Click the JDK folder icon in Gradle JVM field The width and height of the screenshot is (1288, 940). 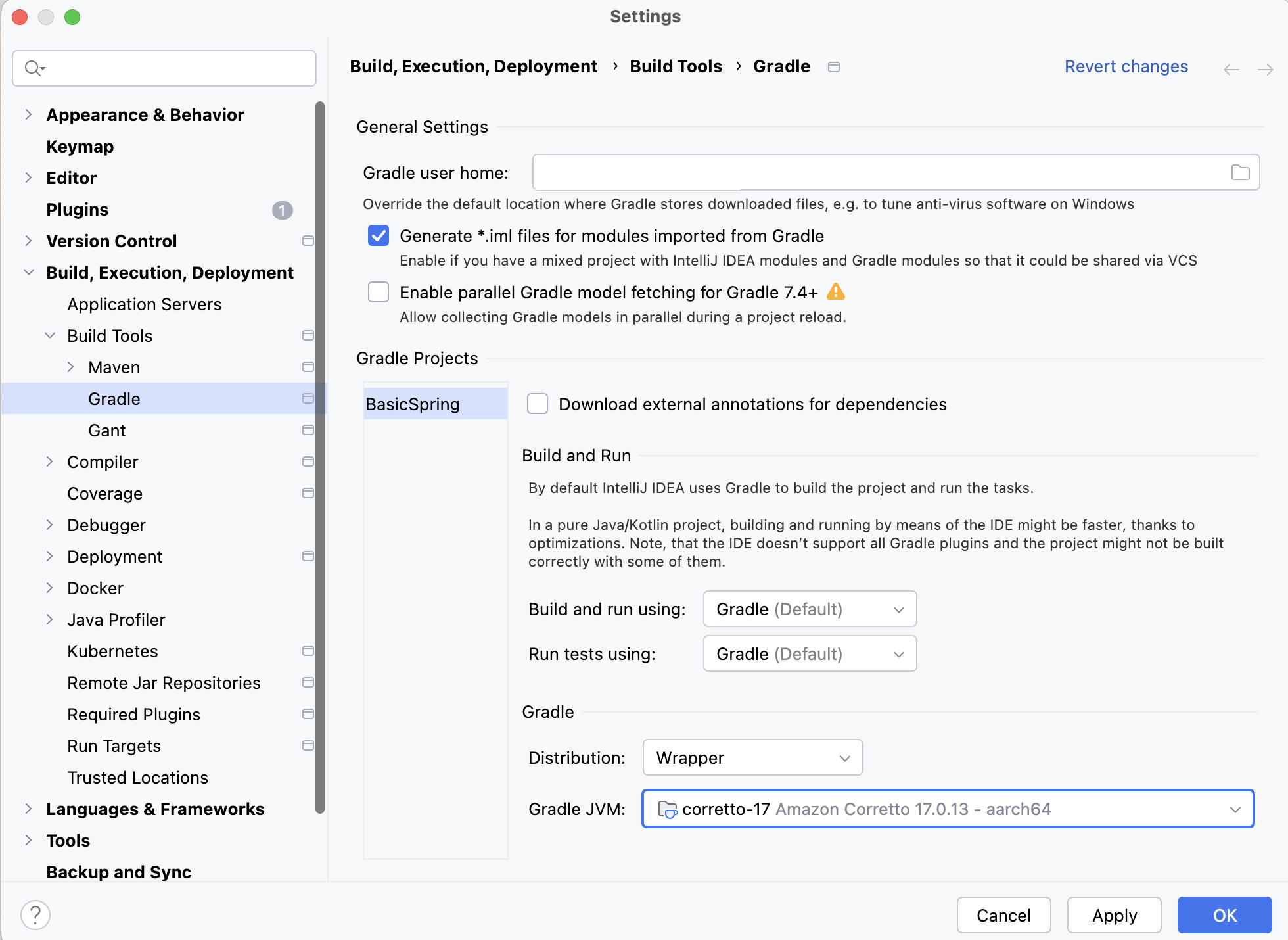(667, 809)
